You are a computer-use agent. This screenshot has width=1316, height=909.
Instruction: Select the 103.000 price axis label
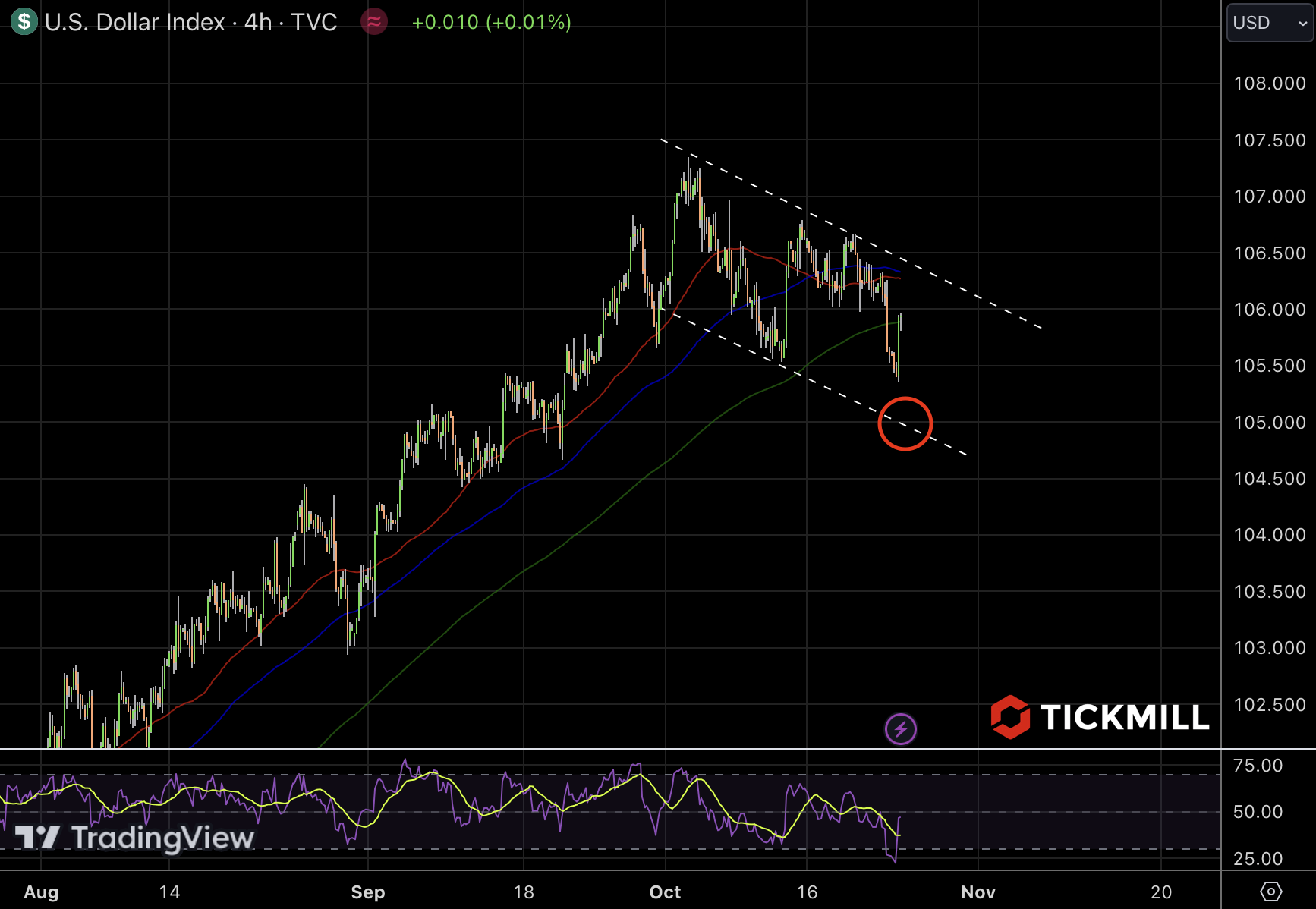coord(1270,648)
